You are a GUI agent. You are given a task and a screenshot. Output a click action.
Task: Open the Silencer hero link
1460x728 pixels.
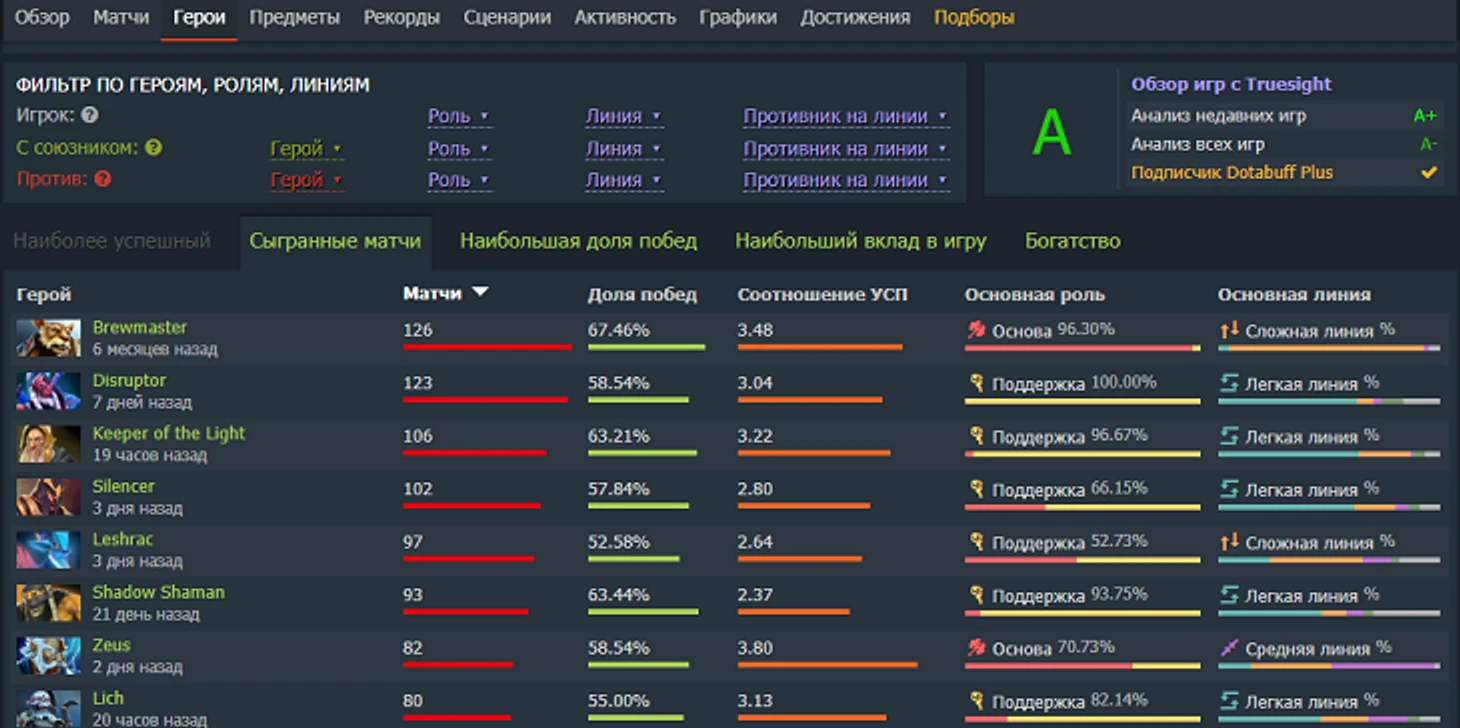click(x=123, y=486)
